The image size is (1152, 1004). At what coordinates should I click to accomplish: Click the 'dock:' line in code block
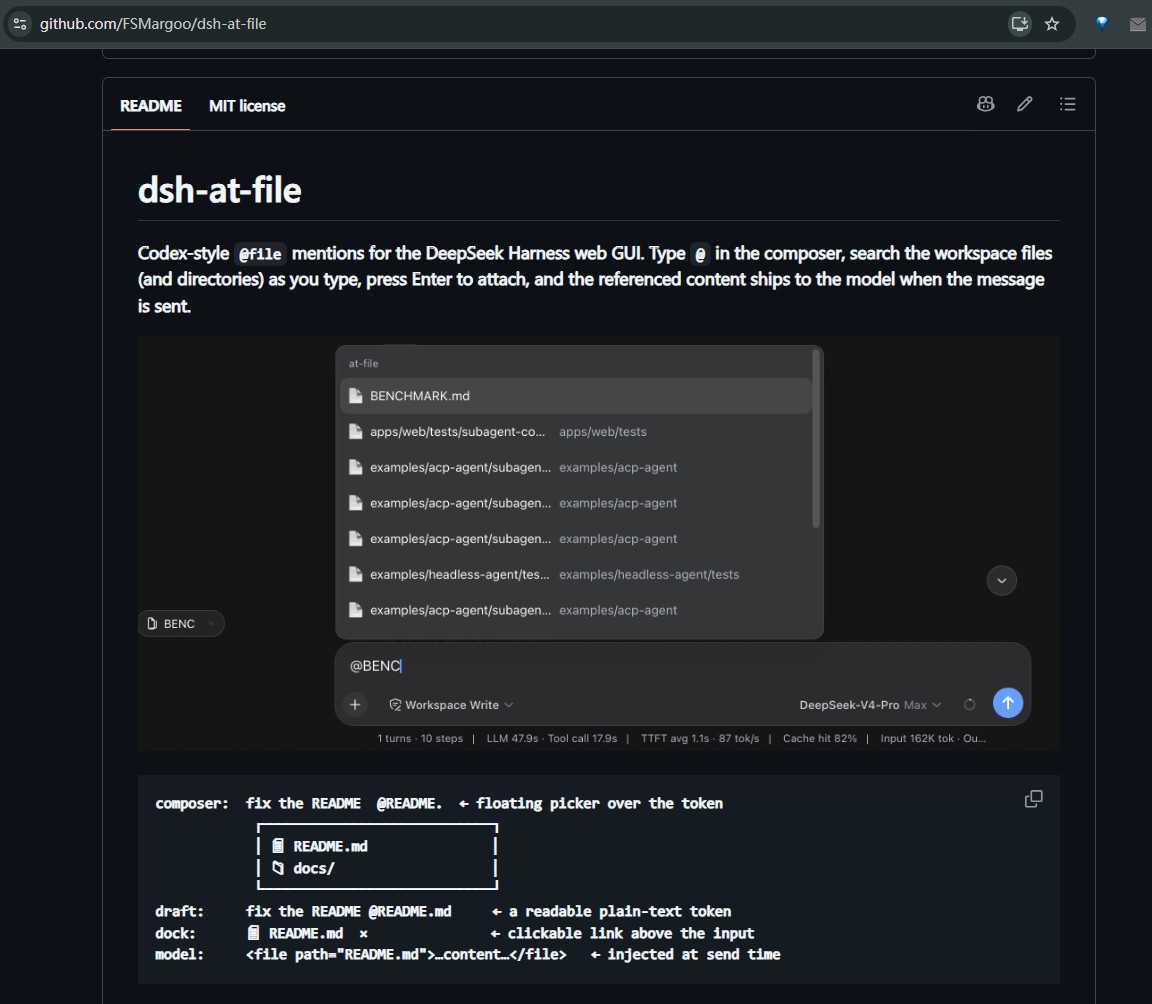click(x=454, y=933)
